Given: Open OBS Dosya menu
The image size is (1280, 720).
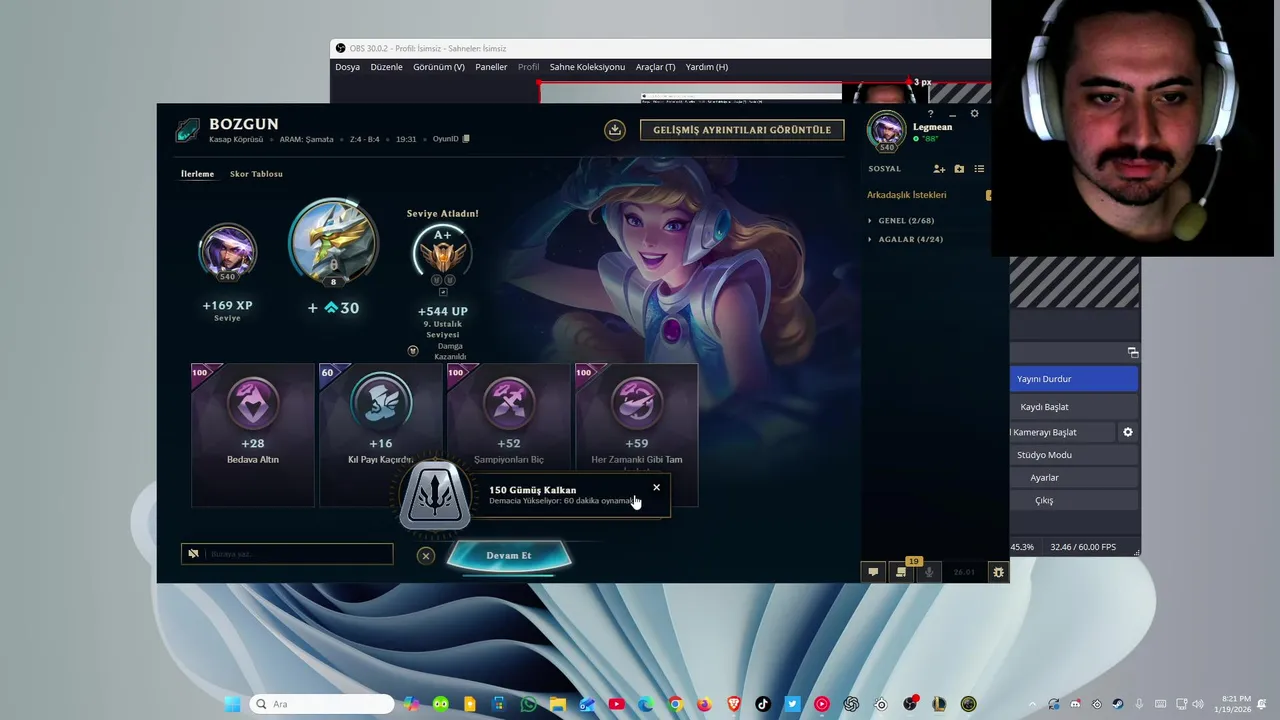Looking at the screenshot, I should [347, 67].
